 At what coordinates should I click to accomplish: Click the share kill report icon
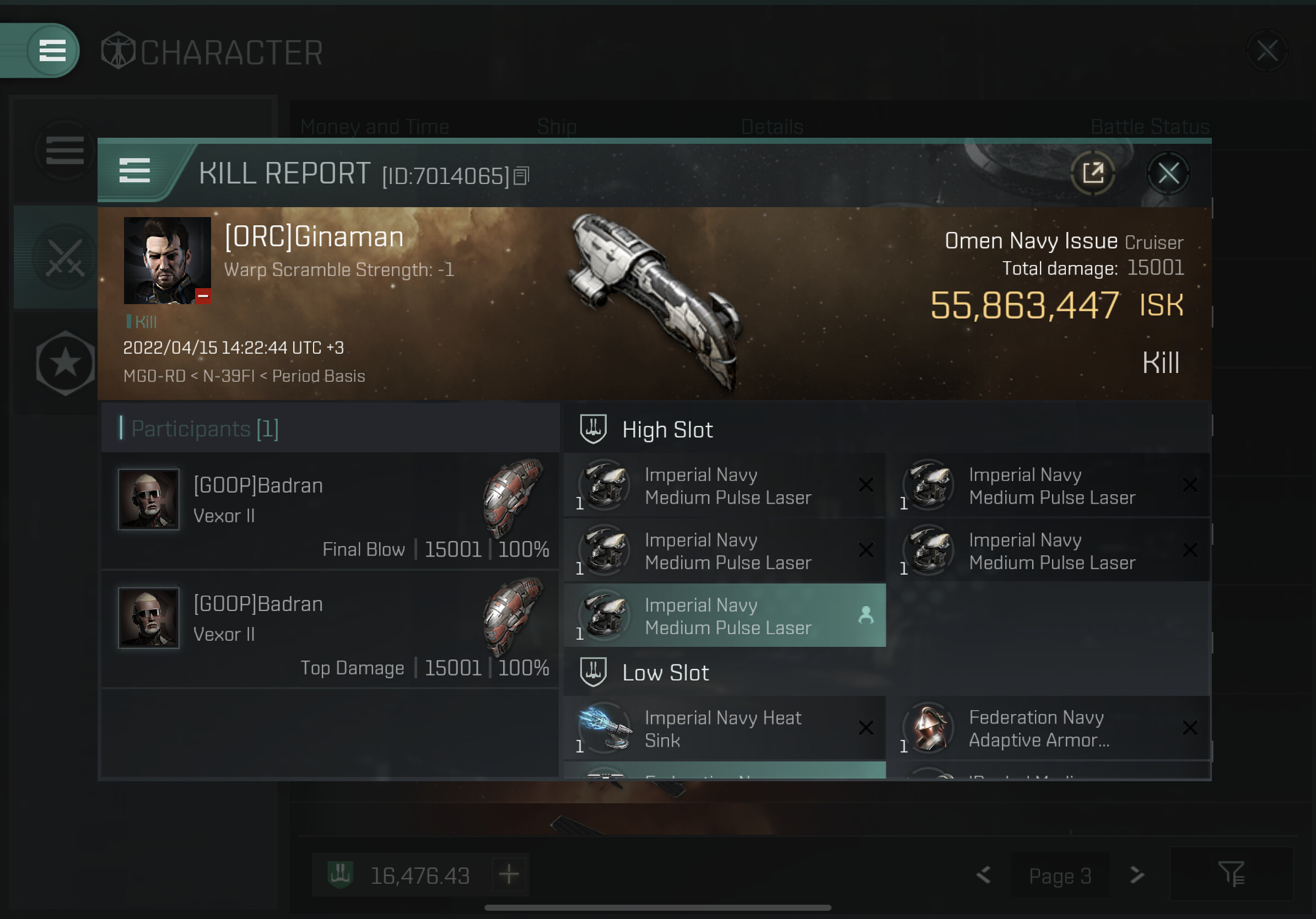(x=1092, y=173)
